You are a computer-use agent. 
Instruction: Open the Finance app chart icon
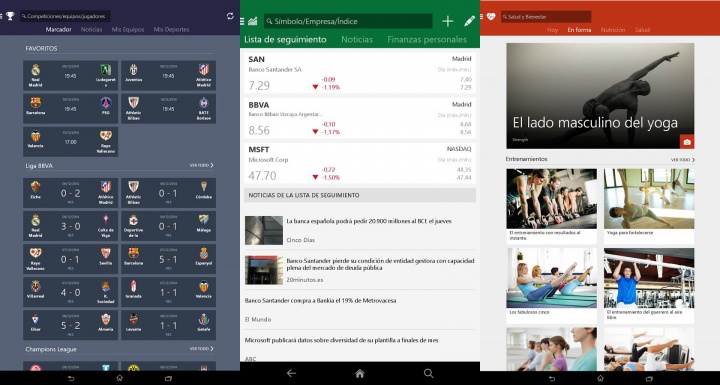point(253,21)
